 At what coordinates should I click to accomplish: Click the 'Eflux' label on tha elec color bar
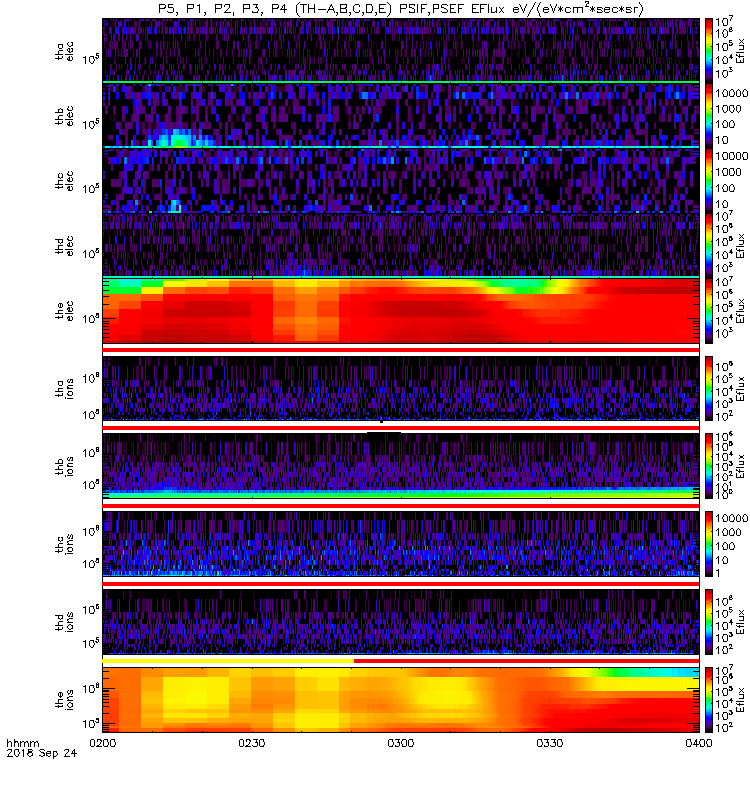point(740,51)
